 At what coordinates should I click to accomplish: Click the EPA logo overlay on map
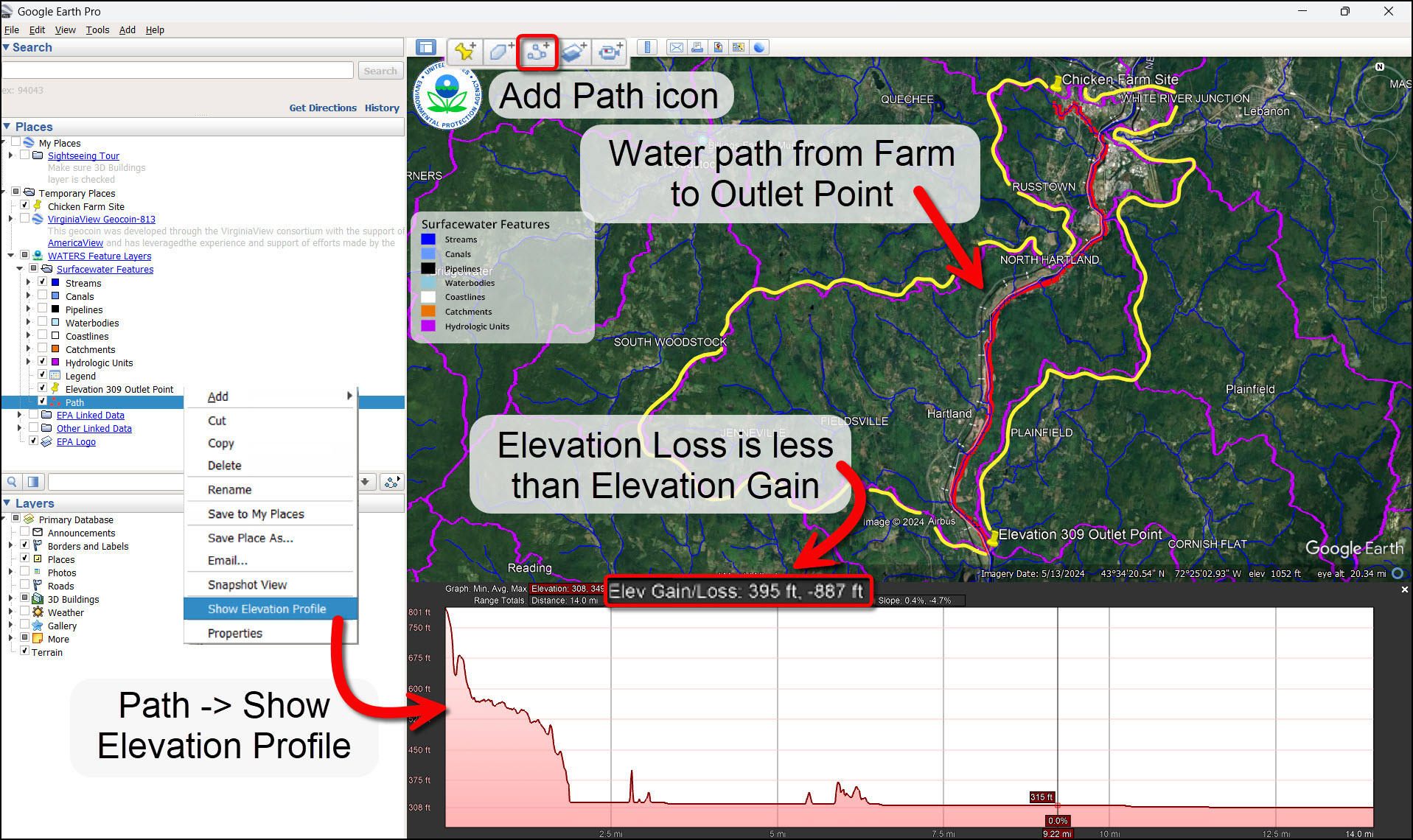pos(449,96)
